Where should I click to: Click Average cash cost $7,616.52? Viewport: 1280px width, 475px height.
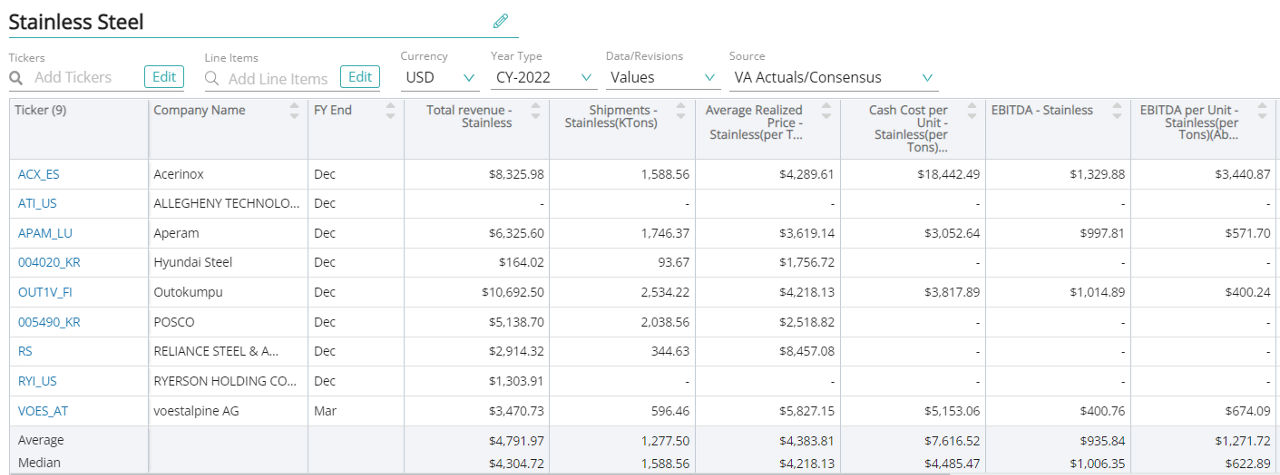951,440
